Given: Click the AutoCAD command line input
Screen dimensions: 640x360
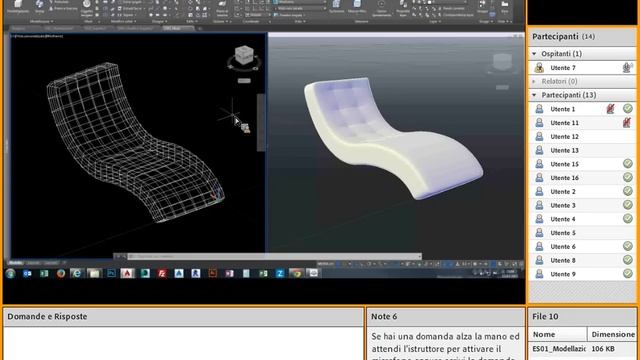Looking at the screenshot, I should [x=274, y=256].
